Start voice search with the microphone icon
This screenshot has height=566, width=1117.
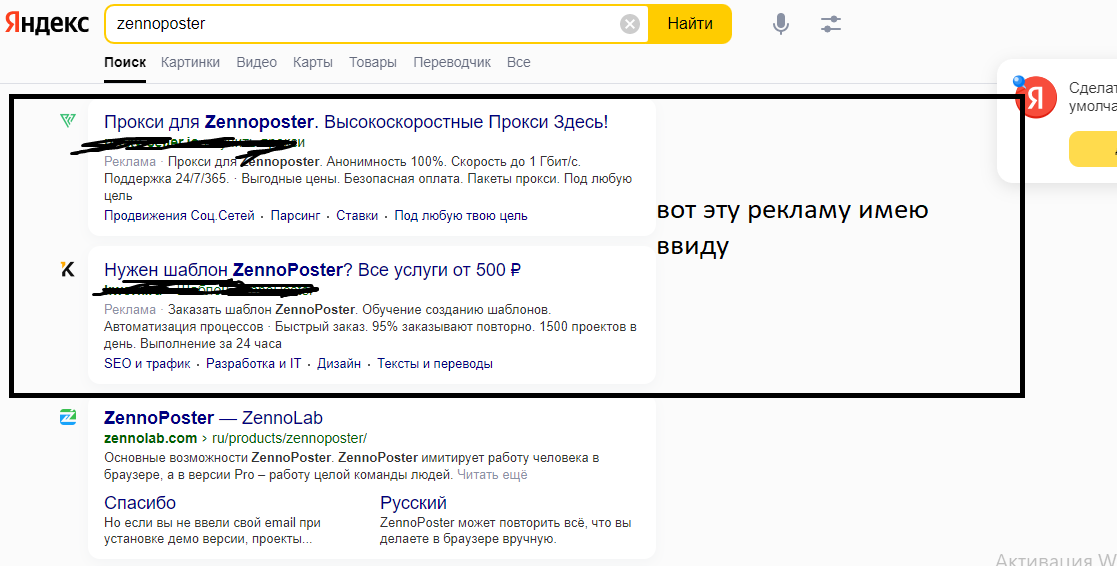pos(781,24)
